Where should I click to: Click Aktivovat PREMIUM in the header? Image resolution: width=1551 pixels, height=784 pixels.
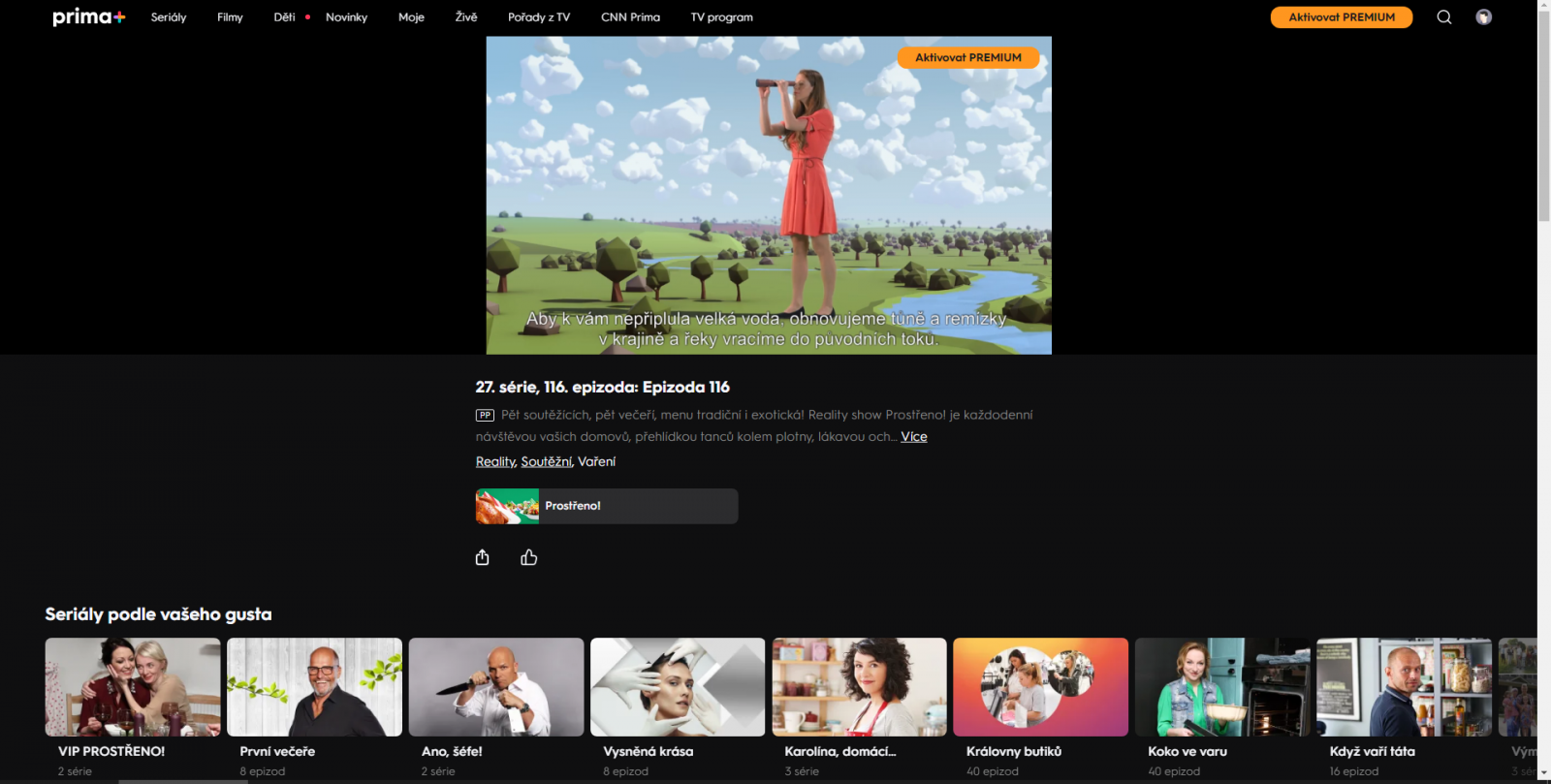pos(1342,17)
